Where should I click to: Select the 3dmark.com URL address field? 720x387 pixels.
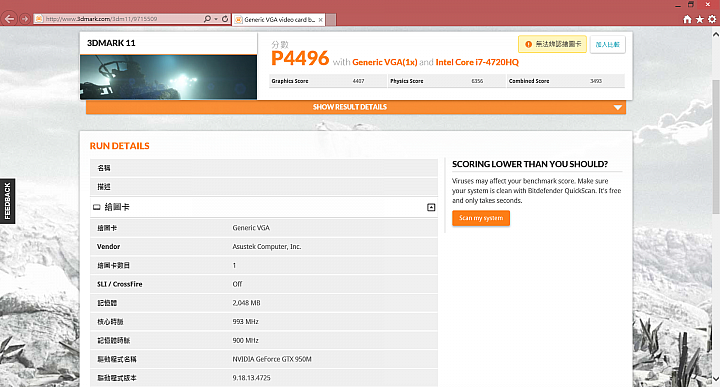[x=118, y=19]
